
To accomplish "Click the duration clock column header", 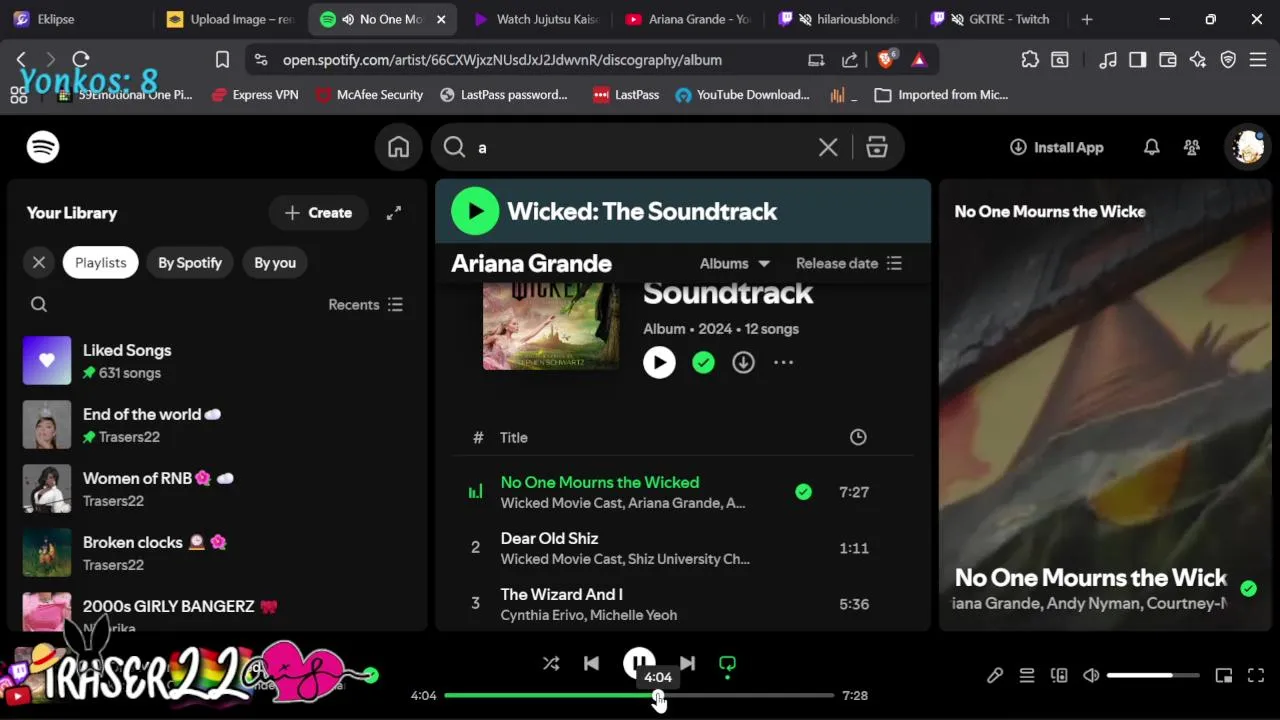I will coord(858,437).
